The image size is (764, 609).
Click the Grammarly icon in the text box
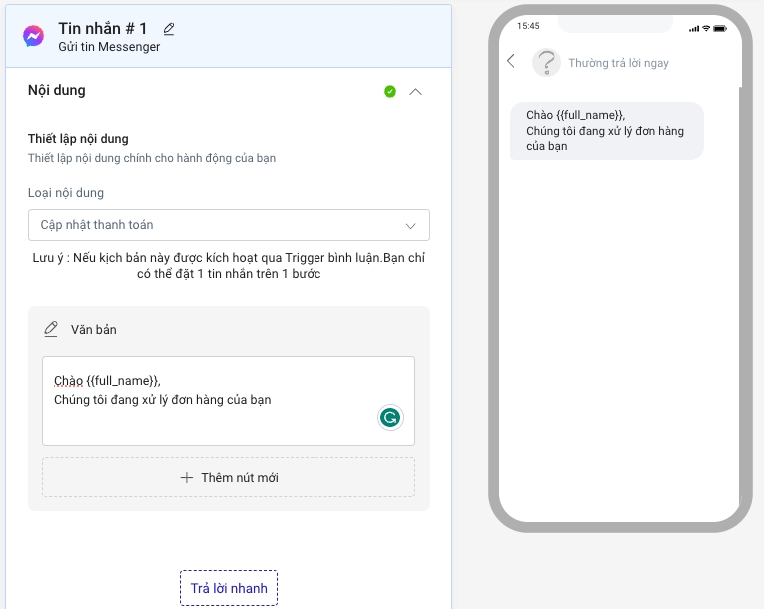[390, 417]
